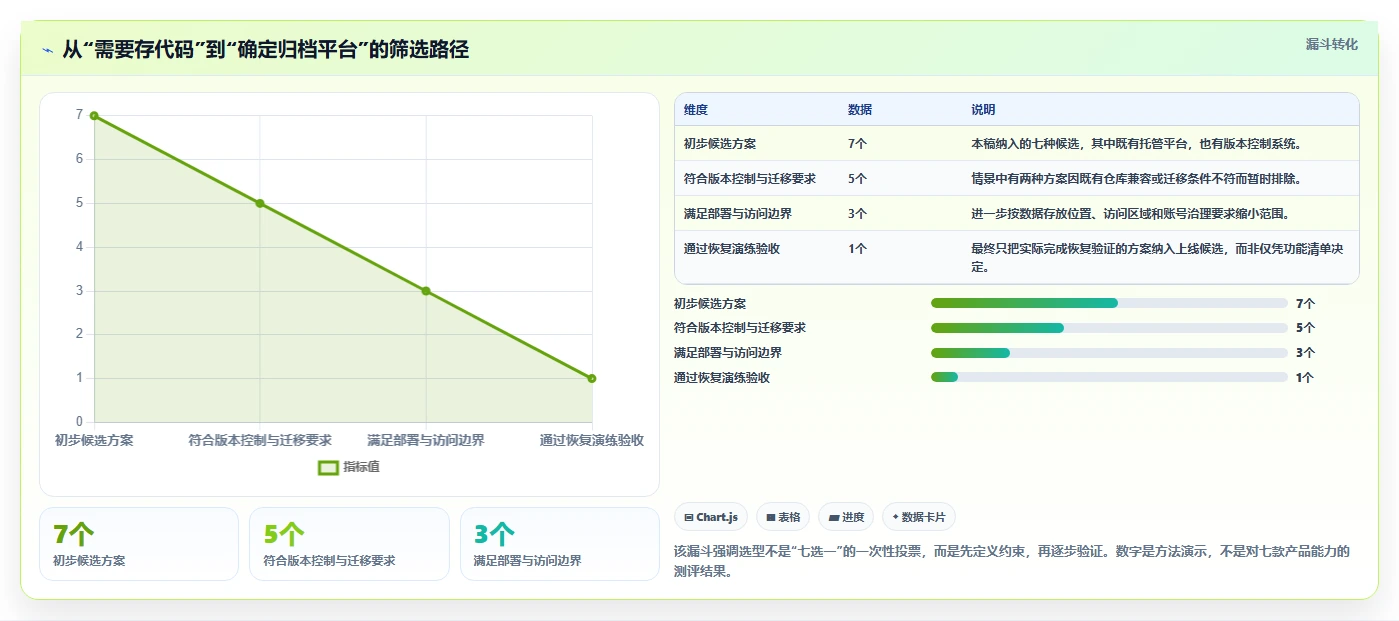
Task: Click y-axis tick label 0
Action: 79,422
